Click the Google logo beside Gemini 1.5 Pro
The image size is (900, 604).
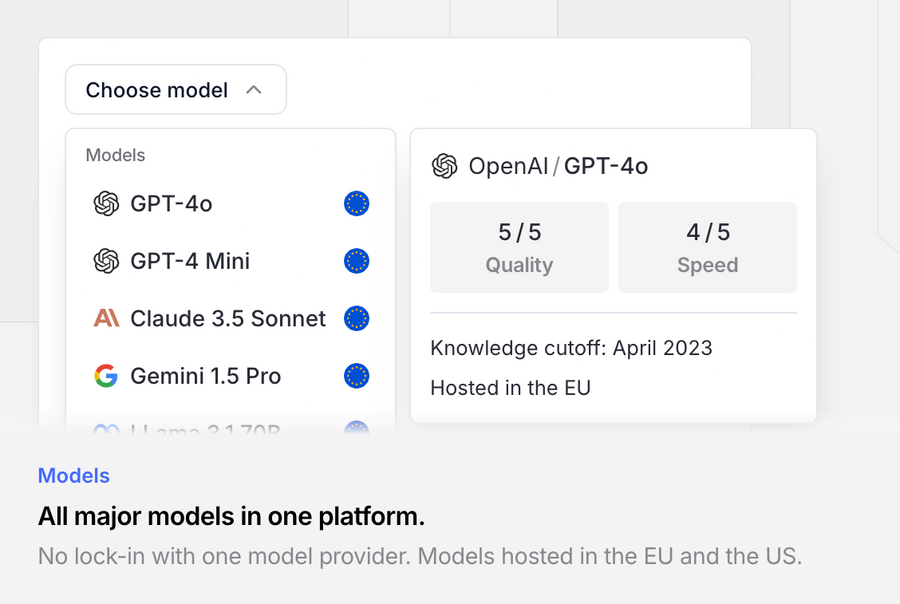tap(106, 376)
